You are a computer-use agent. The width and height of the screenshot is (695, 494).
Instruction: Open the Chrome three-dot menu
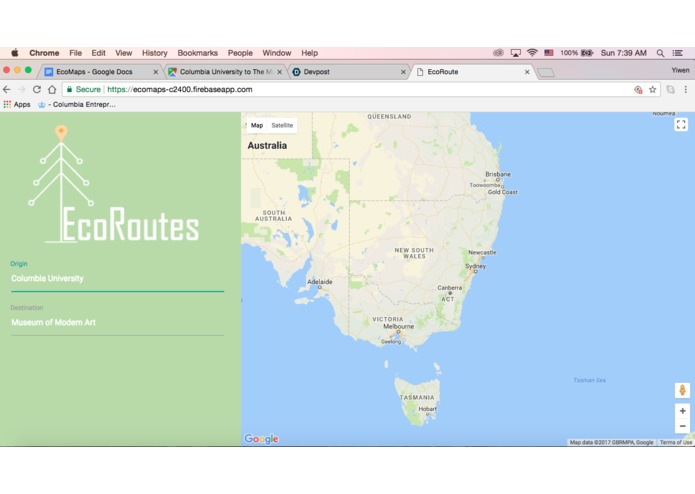coord(686,89)
